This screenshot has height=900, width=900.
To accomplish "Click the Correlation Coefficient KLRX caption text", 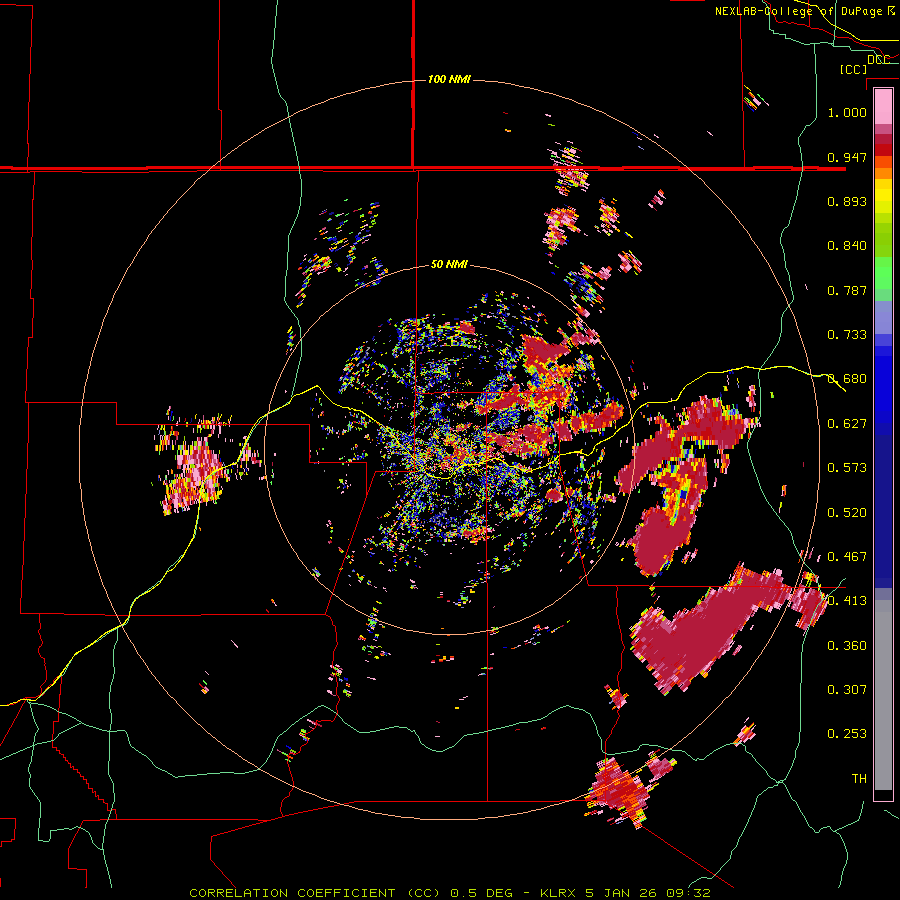I will coord(450,893).
